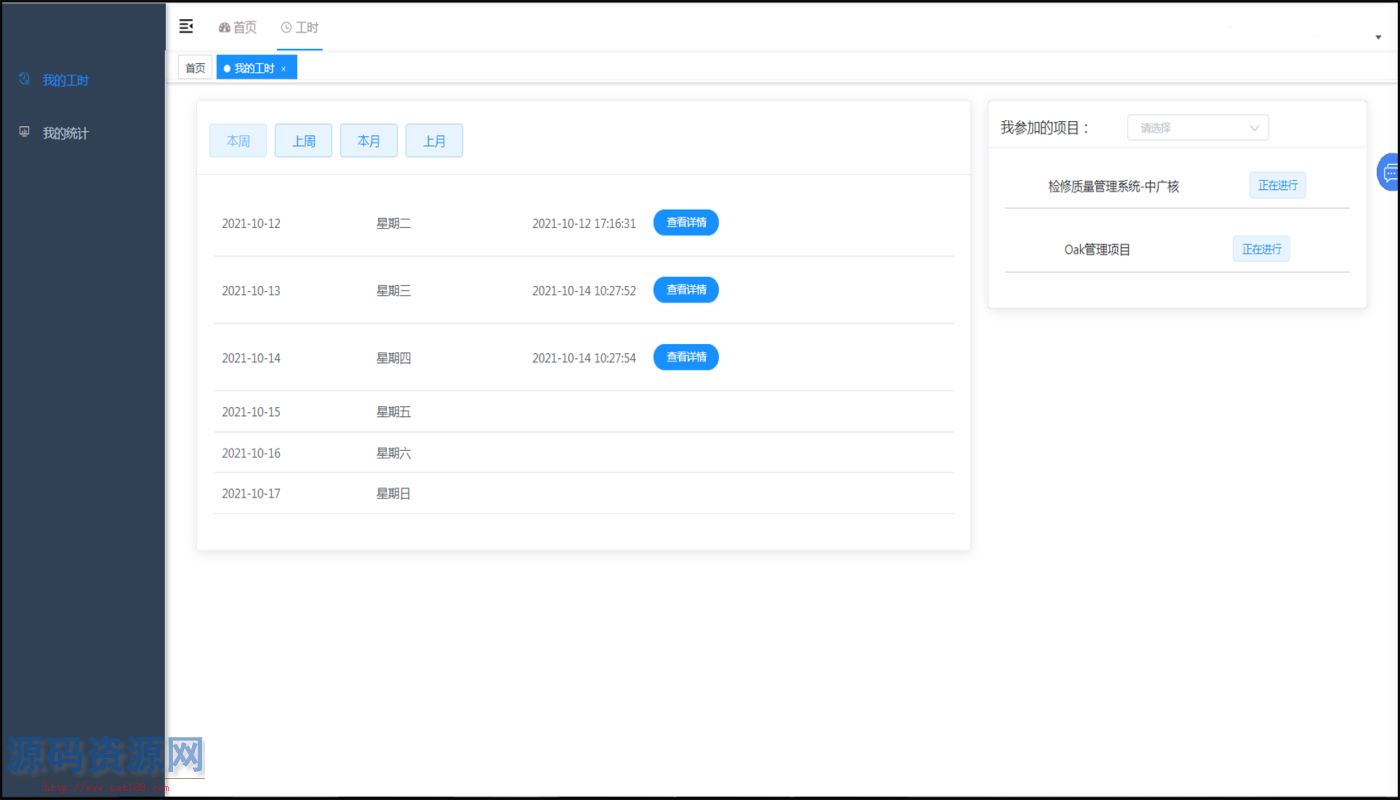Screen dimensions: 1400x800
Task: Click 星期五 weekday cell
Action: 393,412
